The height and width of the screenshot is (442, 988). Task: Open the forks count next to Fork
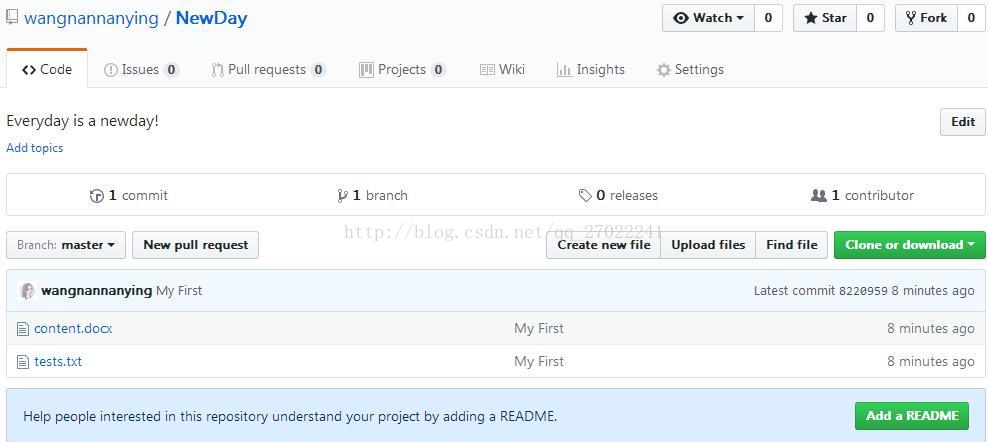tap(972, 18)
